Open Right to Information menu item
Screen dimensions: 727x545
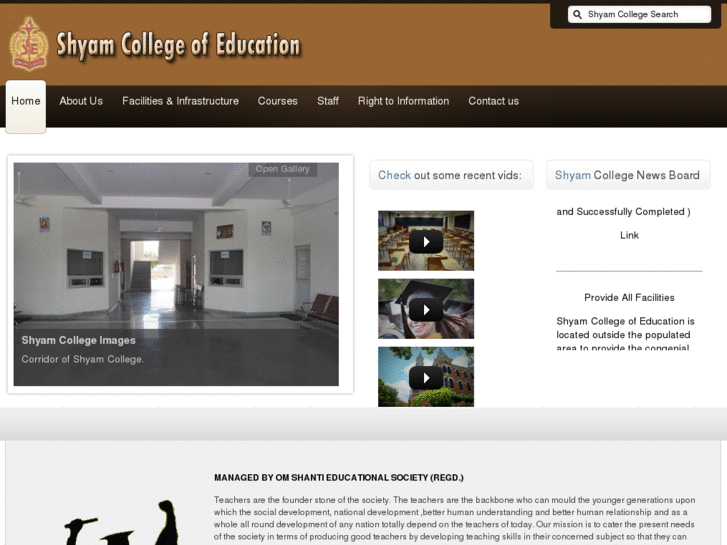point(403,101)
